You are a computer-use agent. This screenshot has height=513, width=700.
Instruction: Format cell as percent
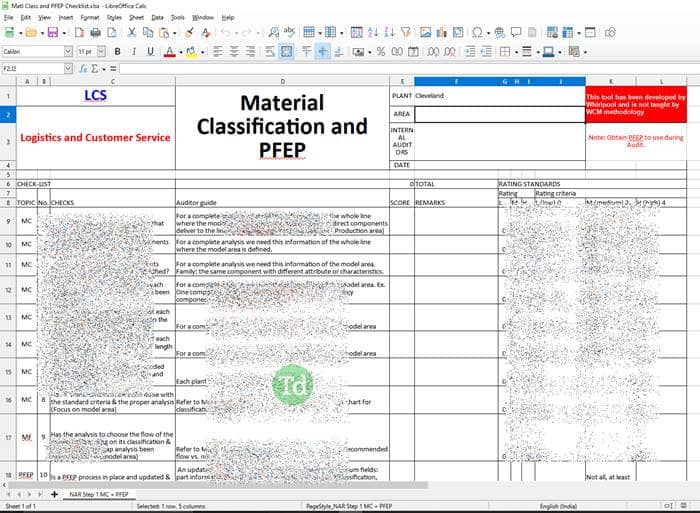(x=381, y=51)
